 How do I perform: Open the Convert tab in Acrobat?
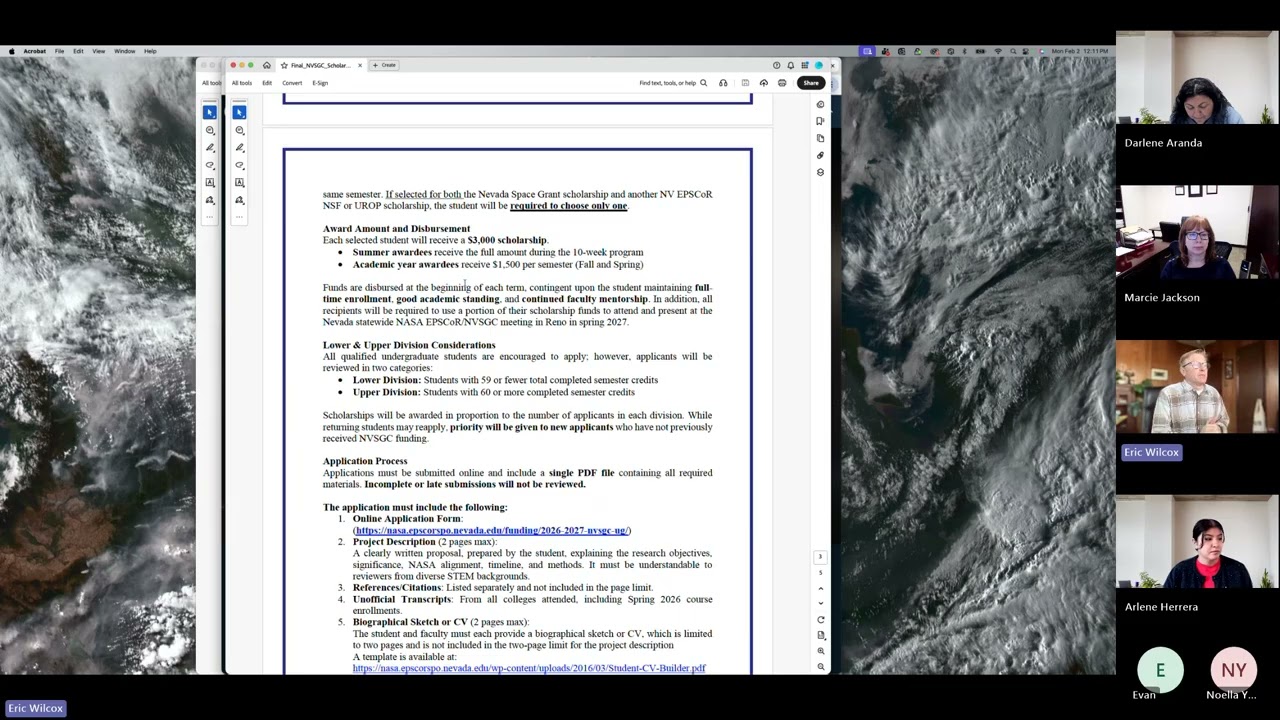[292, 83]
